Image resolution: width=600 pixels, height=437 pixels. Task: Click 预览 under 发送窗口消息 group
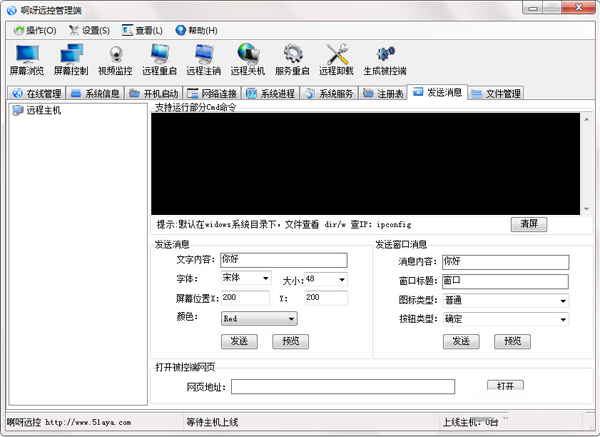(x=512, y=341)
